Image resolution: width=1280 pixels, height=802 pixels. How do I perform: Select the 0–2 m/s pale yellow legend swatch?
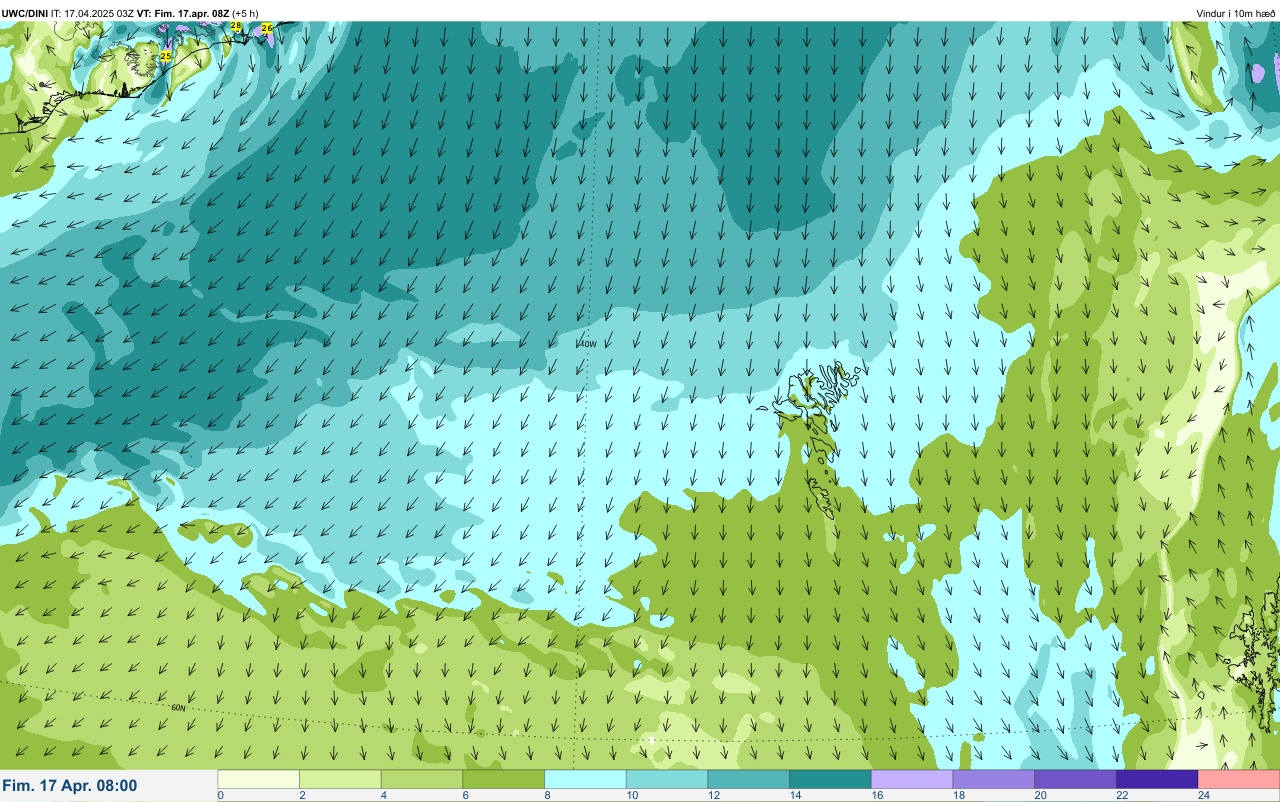pos(259,779)
